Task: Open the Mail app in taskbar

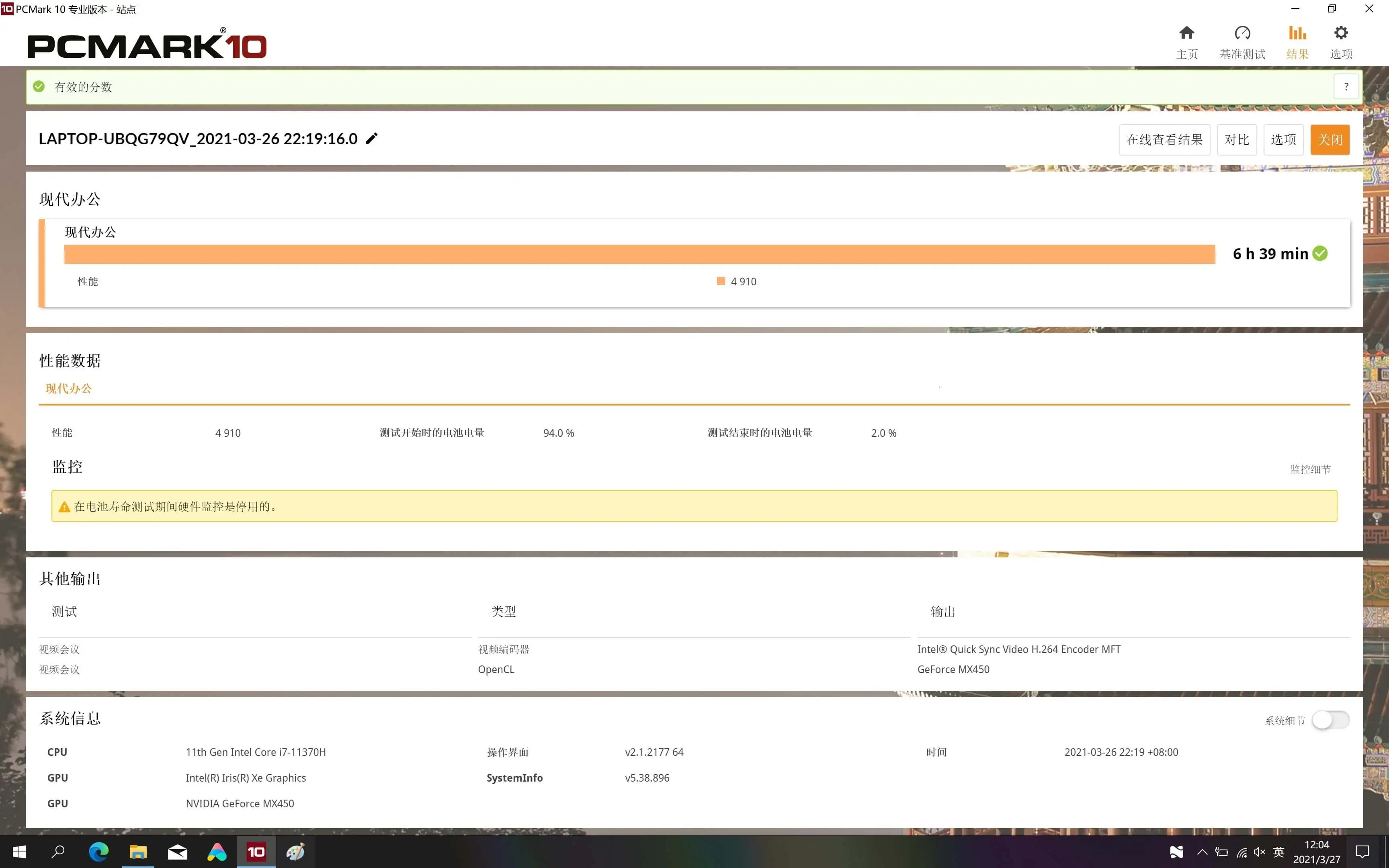Action: point(177,852)
